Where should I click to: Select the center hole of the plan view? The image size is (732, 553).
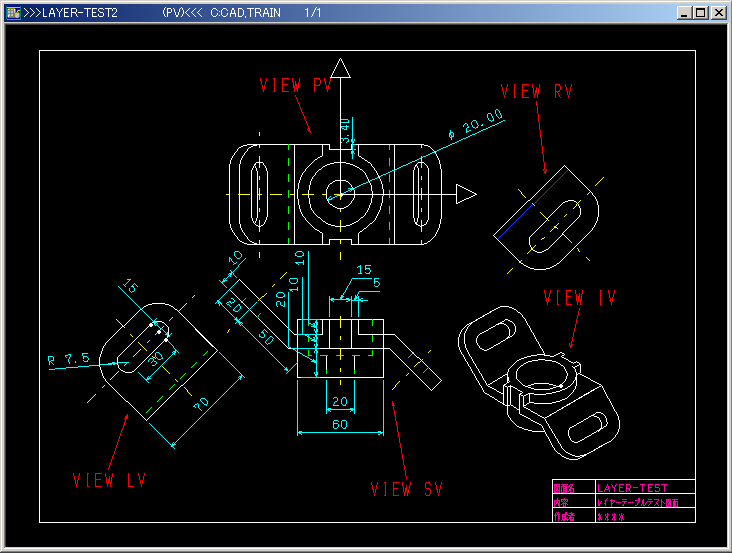341,194
